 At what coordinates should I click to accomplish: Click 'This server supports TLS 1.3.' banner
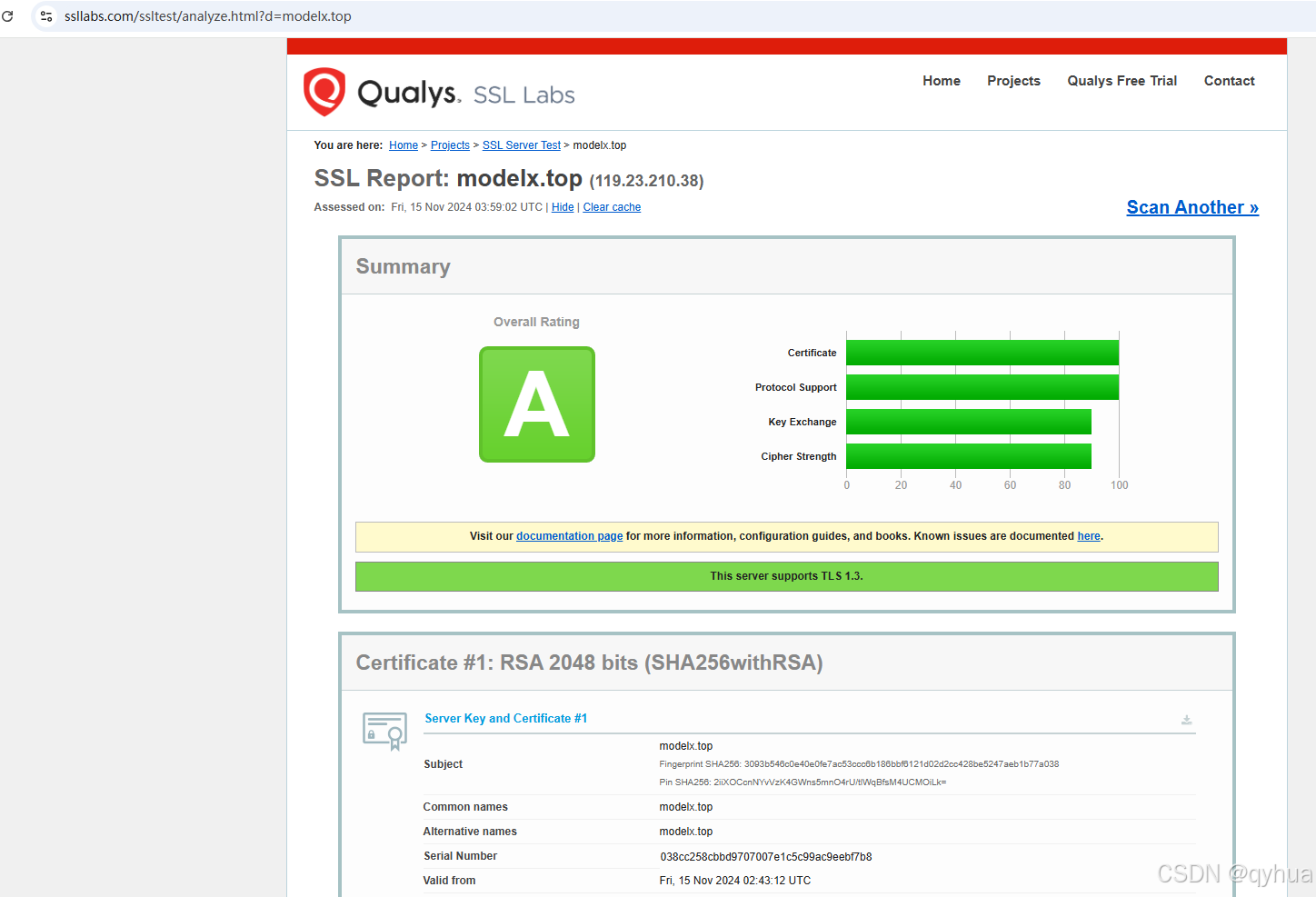point(786,576)
